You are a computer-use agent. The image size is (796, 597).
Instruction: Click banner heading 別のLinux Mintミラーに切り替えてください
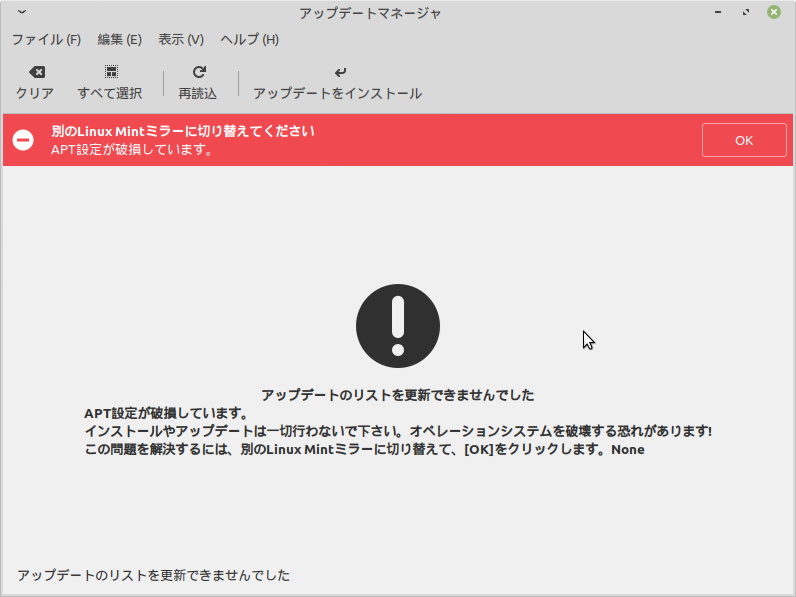[x=183, y=131]
